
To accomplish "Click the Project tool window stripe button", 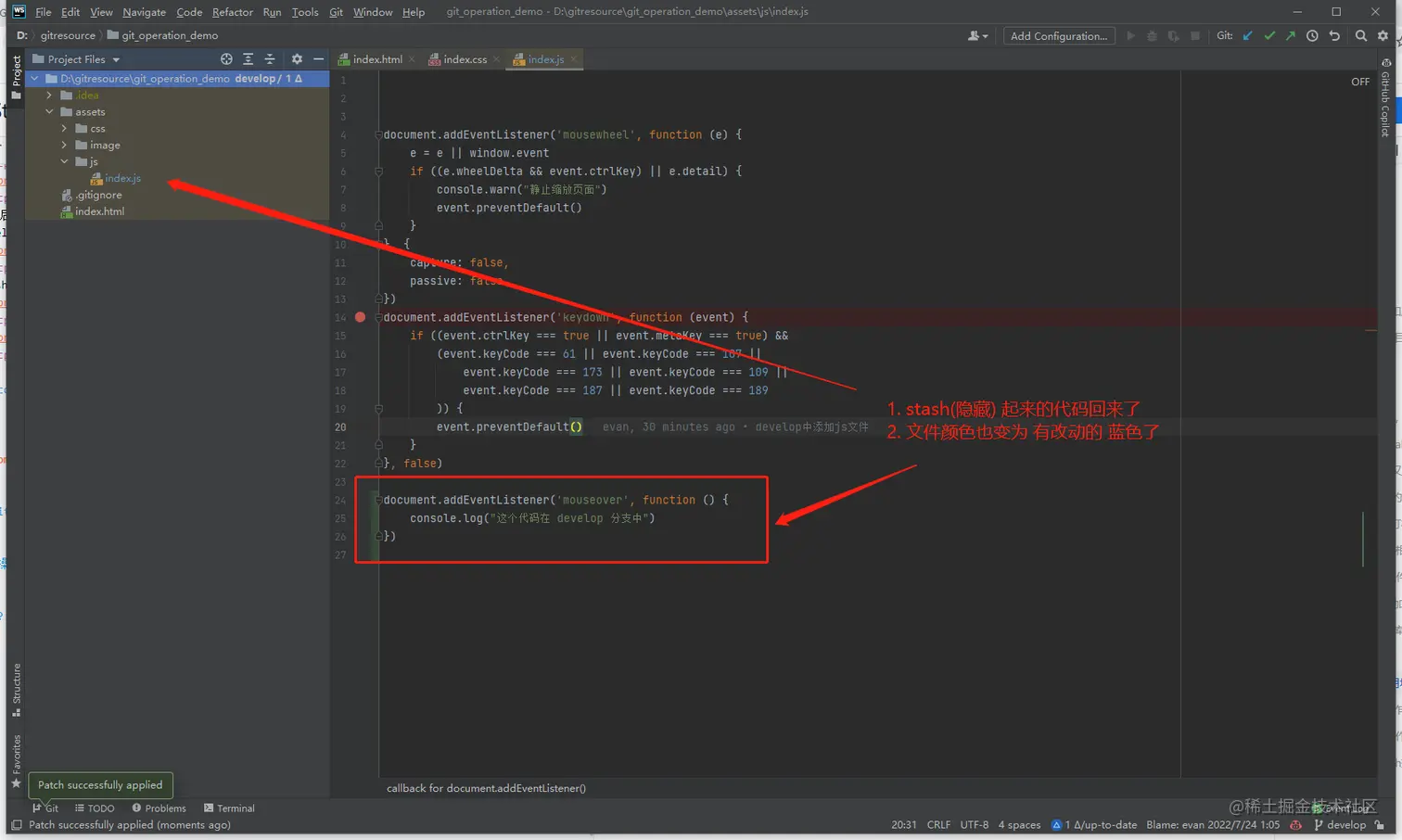I will click(x=16, y=77).
